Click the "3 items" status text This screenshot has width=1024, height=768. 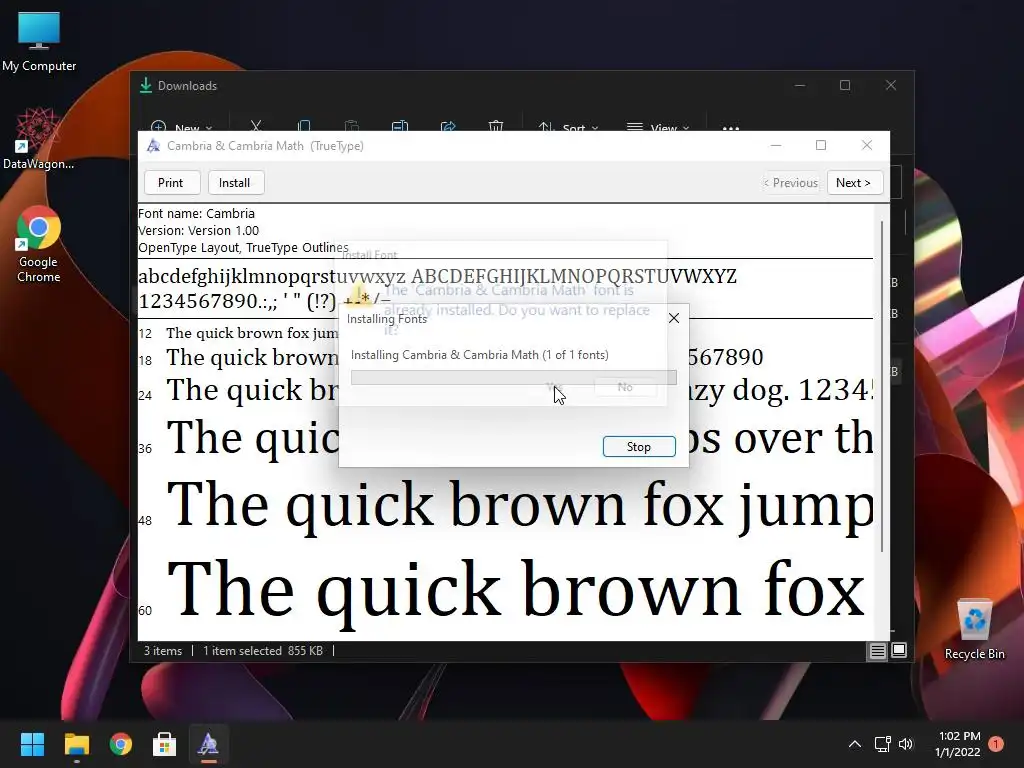163,651
